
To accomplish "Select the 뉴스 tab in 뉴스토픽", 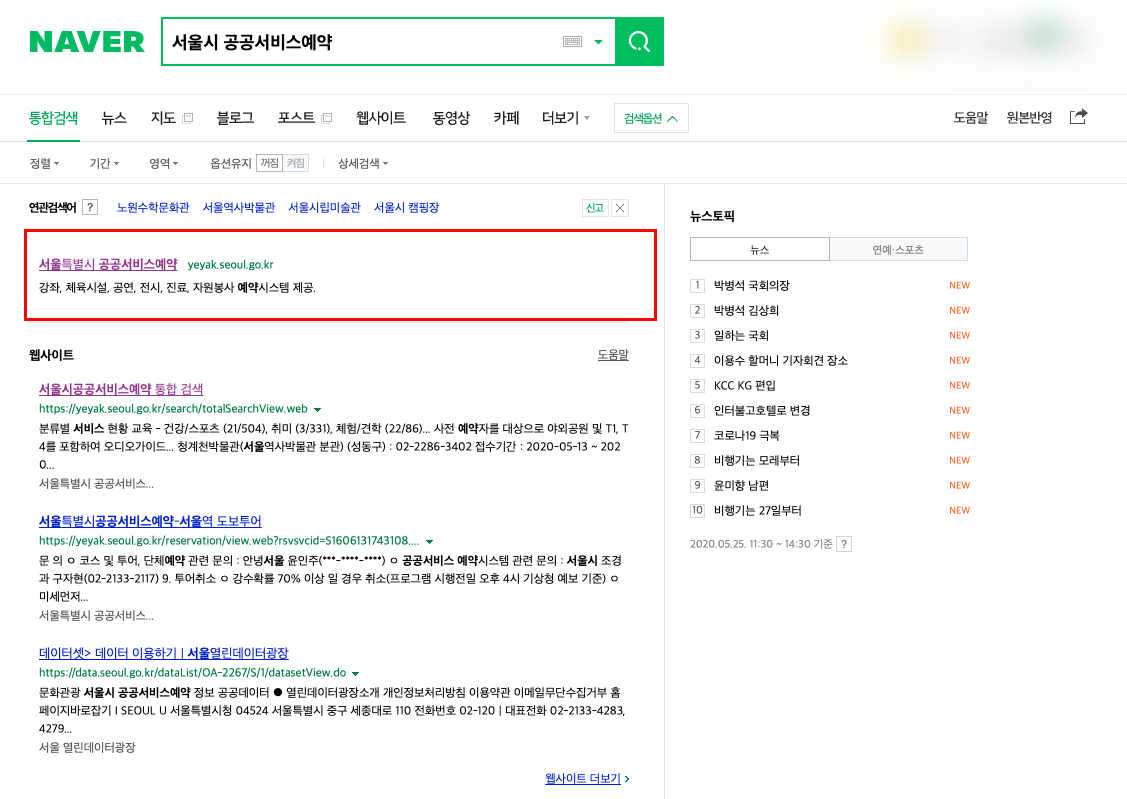I will click(760, 249).
